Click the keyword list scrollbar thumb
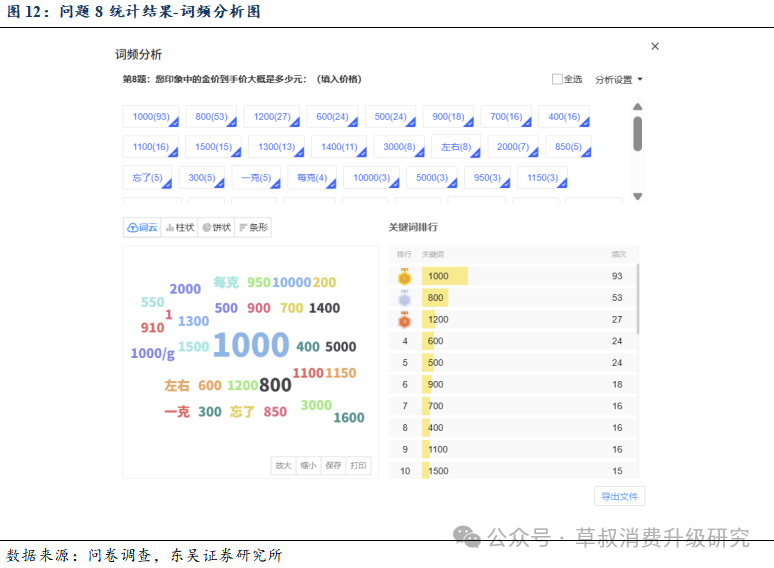774x568 pixels. click(x=638, y=133)
